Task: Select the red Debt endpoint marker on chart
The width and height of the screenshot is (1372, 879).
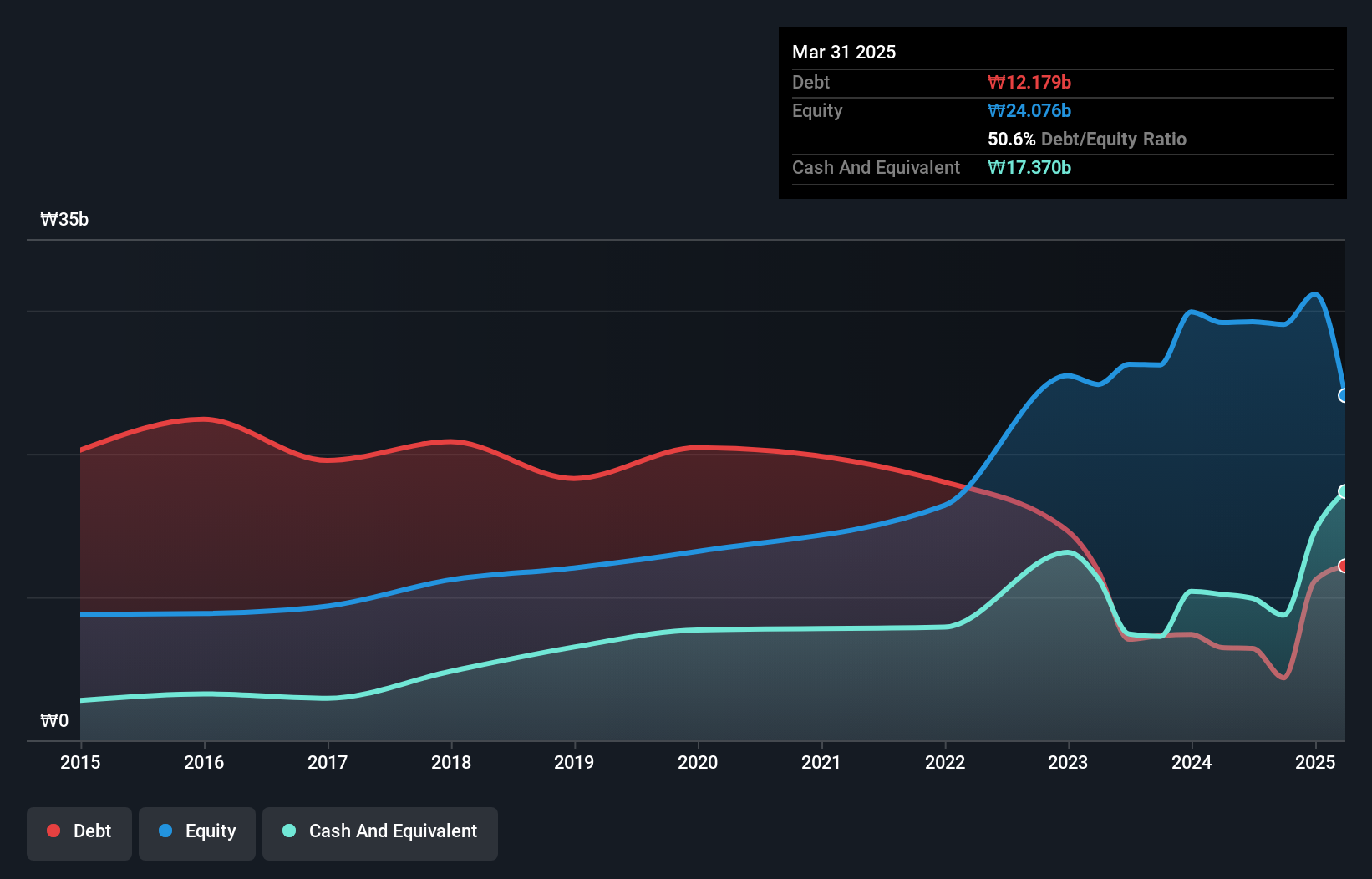Action: pos(1344,566)
